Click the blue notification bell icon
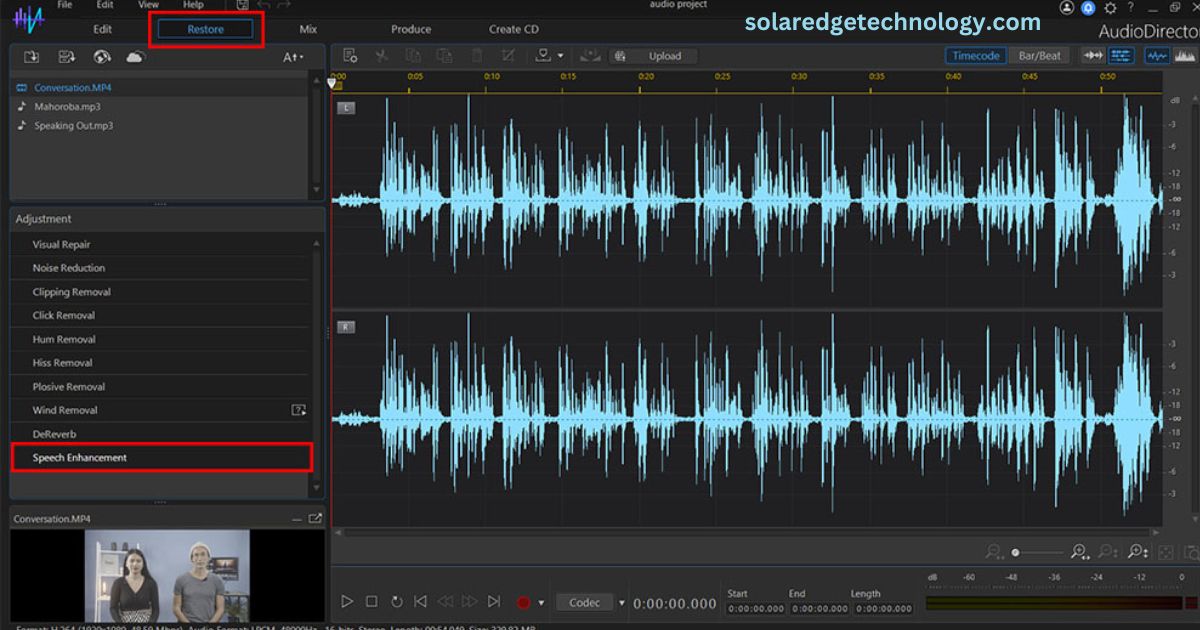The image size is (1200, 630). (x=1088, y=7)
